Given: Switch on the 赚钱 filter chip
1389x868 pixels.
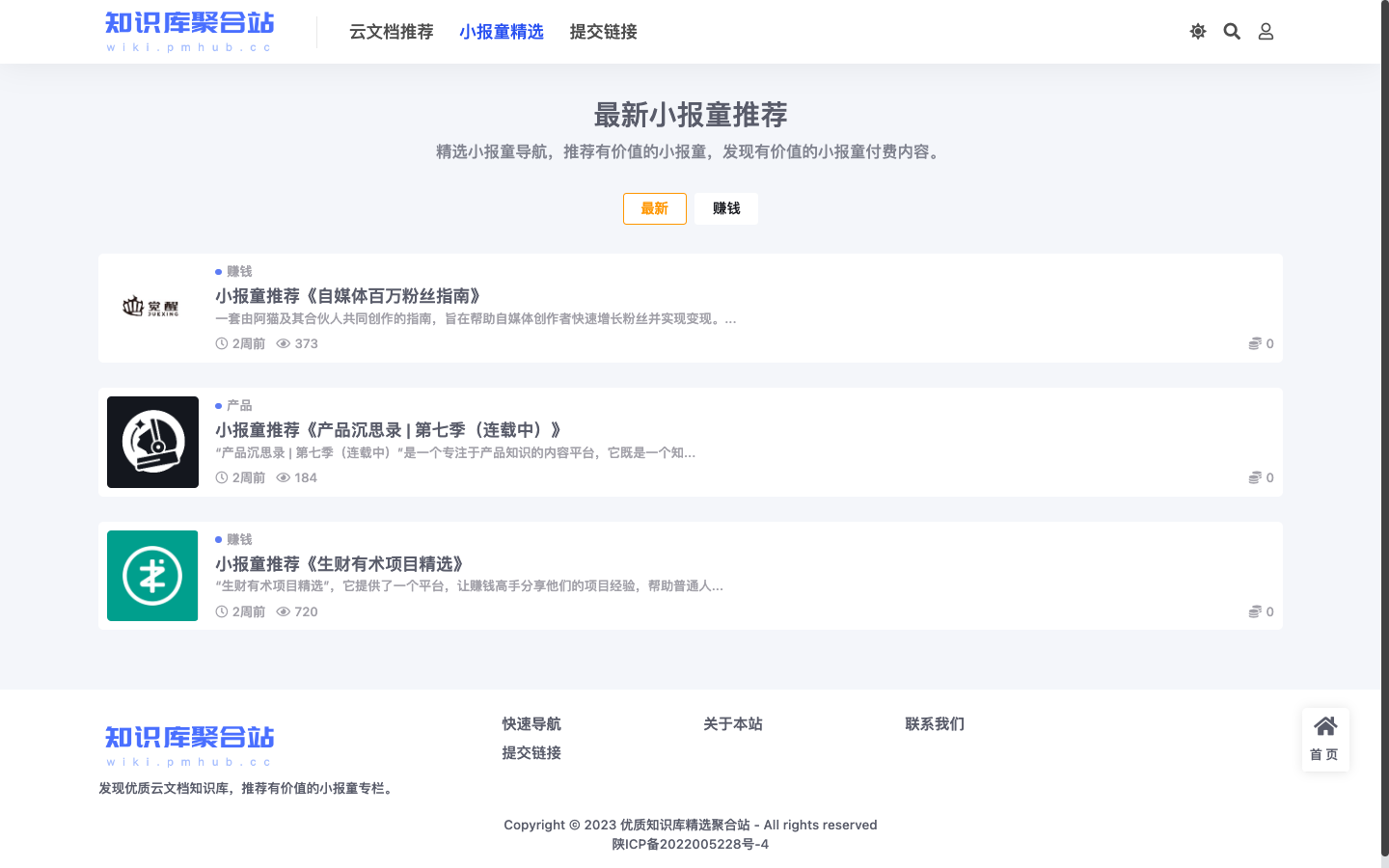Looking at the screenshot, I should tap(725, 208).
